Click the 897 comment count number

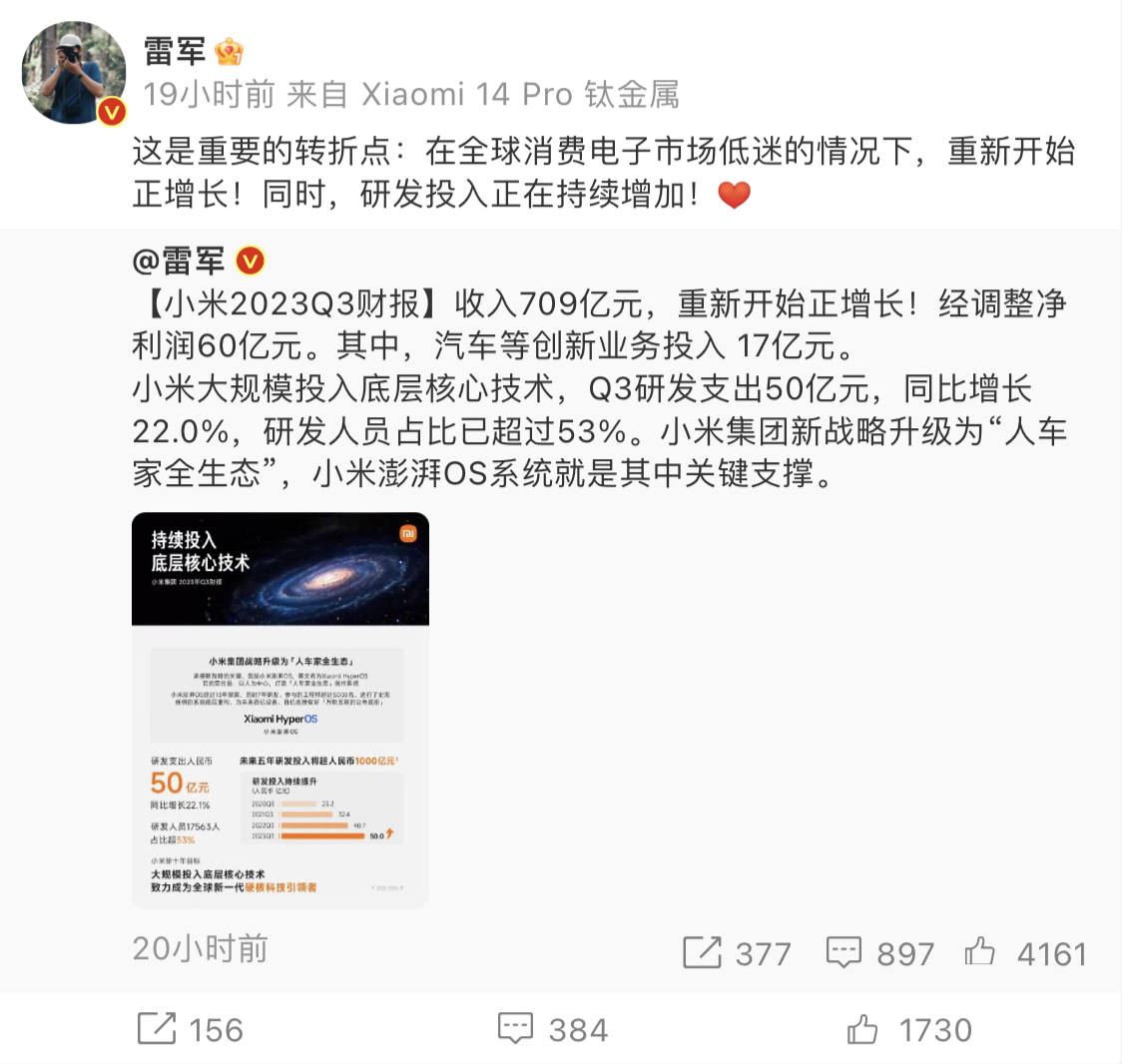click(x=905, y=954)
